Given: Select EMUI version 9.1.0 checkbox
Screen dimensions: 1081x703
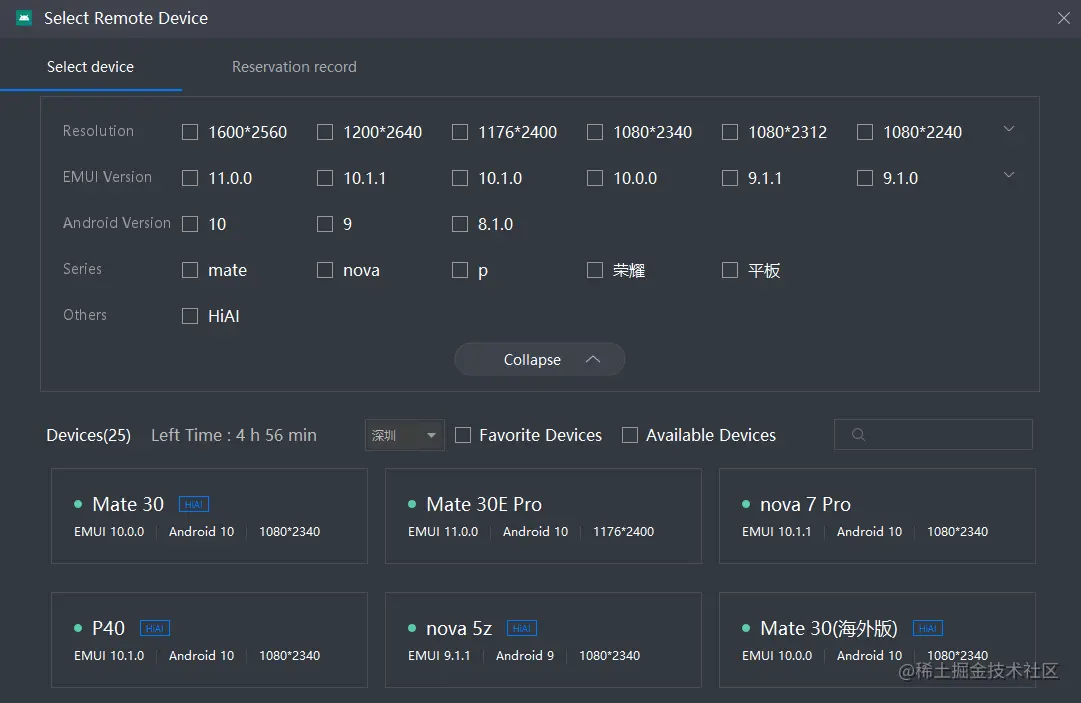Looking at the screenshot, I should click(x=865, y=179).
